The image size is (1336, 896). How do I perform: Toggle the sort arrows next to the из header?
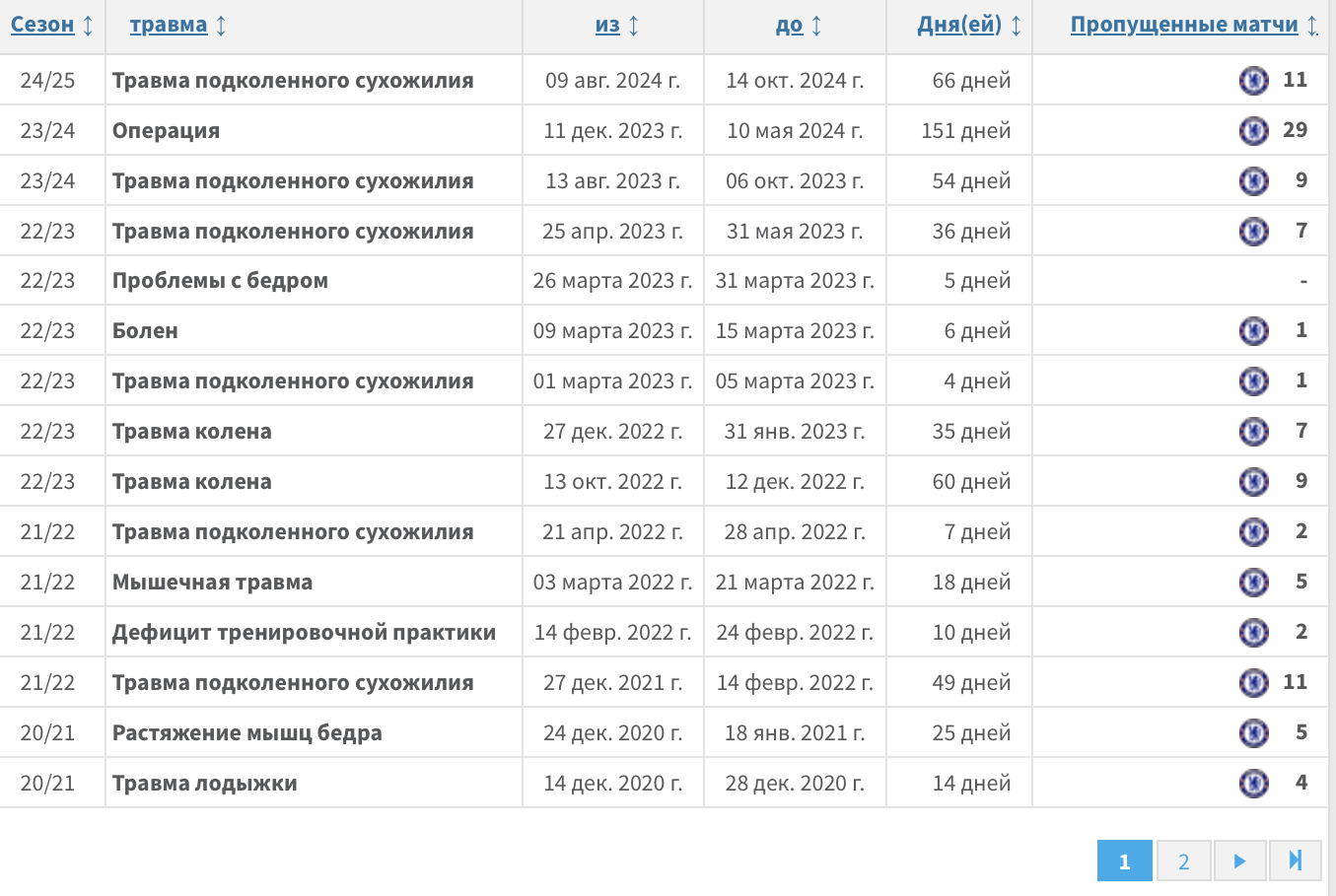633,26
